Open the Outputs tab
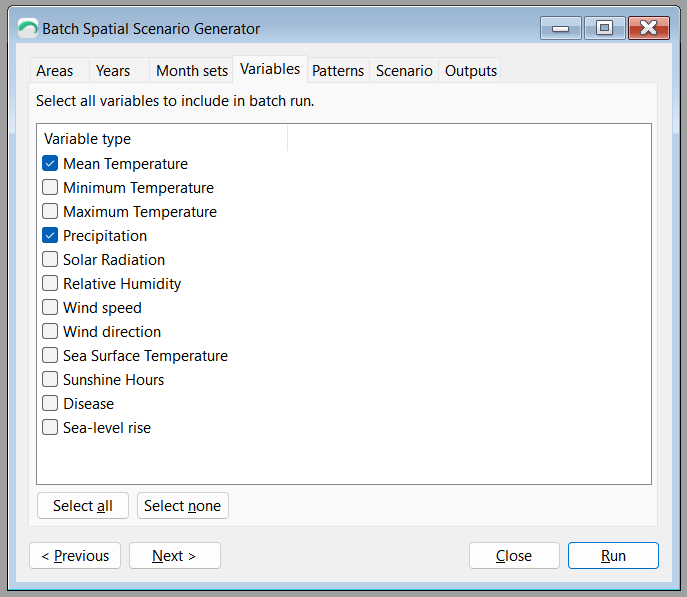Viewport: 687px width, 597px height. [x=471, y=71]
